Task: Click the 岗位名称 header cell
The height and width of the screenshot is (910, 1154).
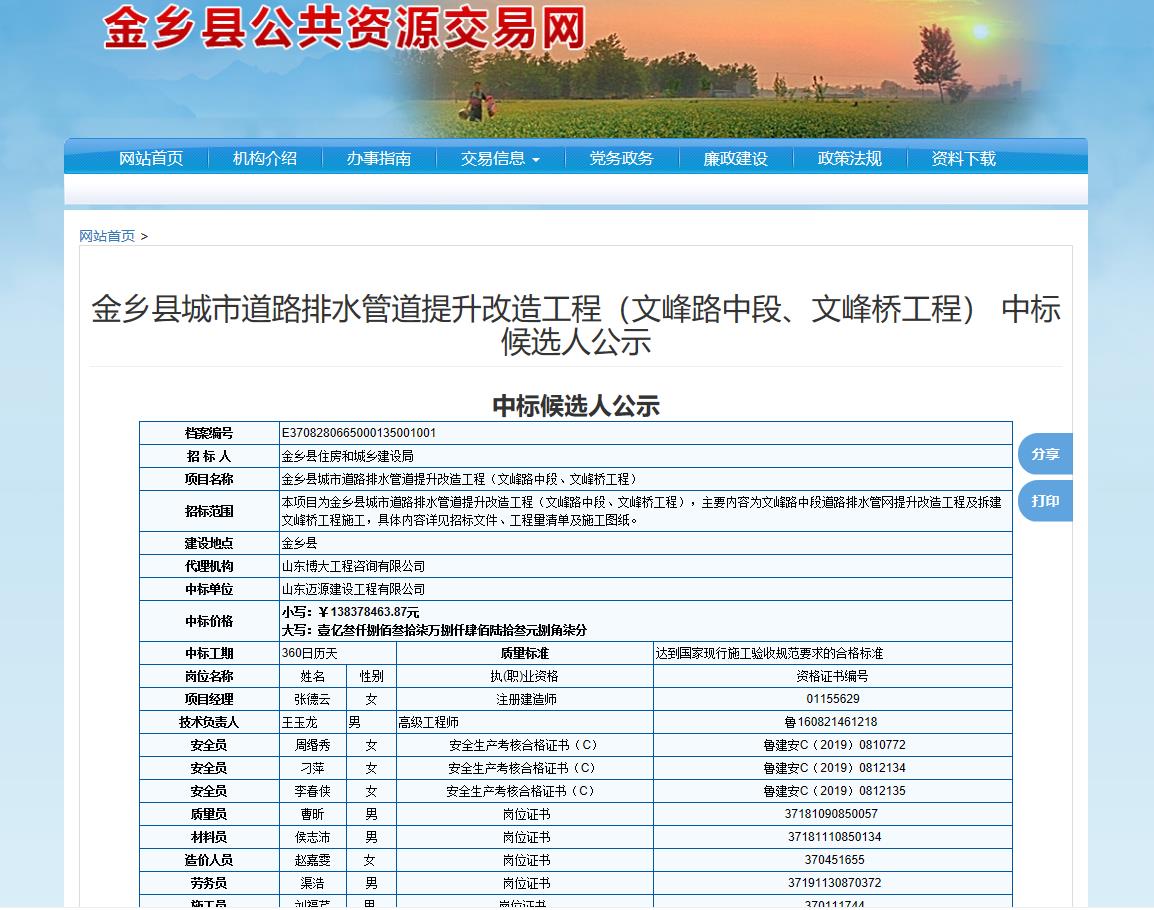Action: click(x=209, y=676)
